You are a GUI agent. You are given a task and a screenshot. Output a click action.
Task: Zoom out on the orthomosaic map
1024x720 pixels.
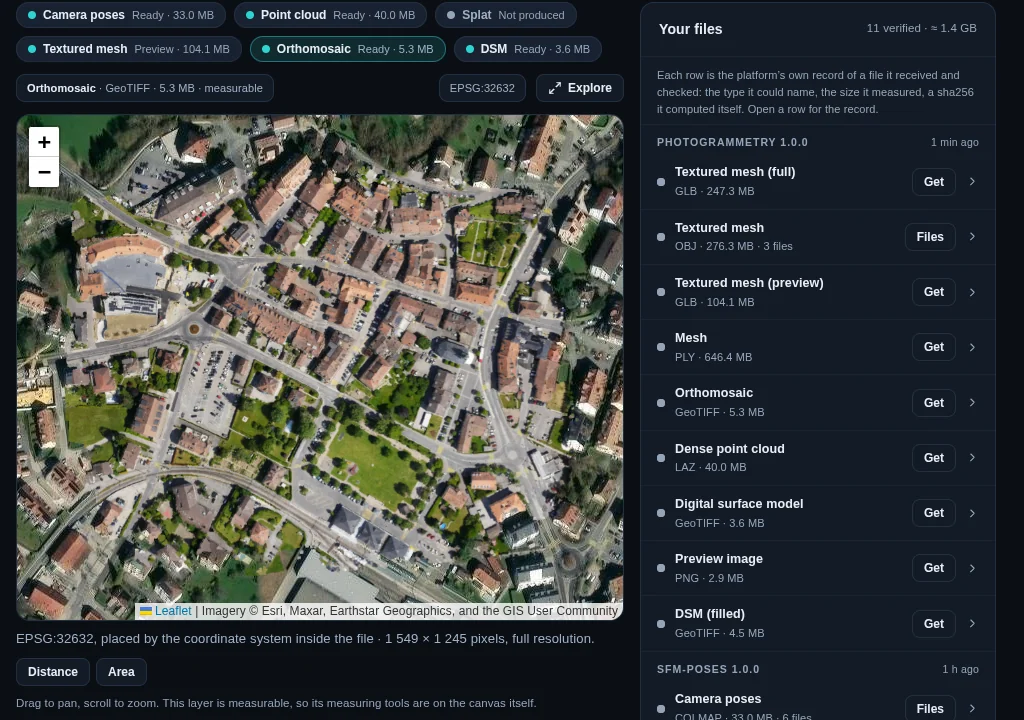(x=44, y=172)
